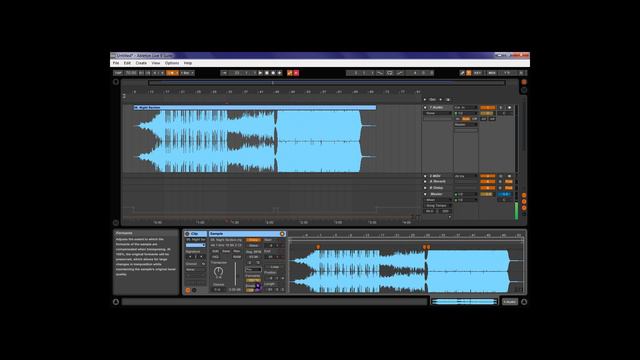
Task: Toggle Detail View circle at bottom right
Action: pyautogui.click(x=524, y=302)
